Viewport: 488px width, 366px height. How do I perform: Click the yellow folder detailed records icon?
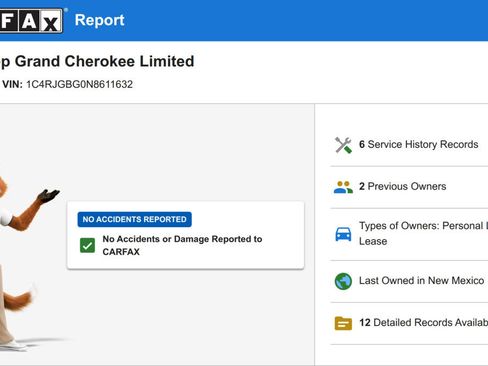[x=343, y=323]
